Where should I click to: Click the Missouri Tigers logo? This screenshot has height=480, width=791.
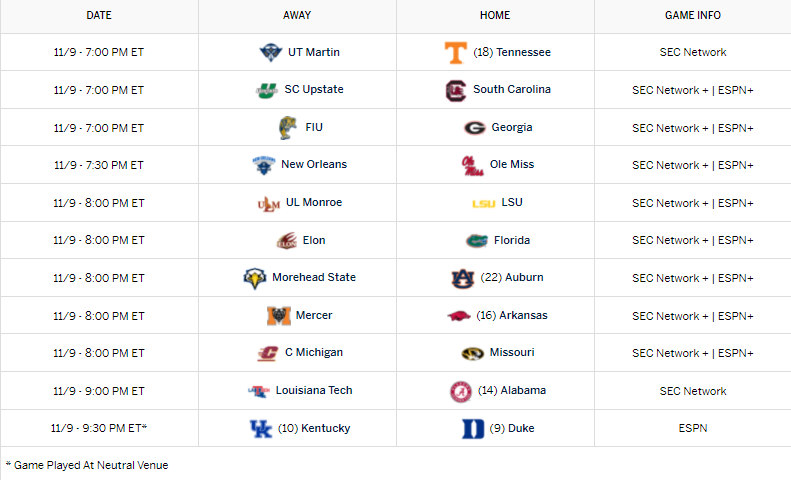click(x=473, y=353)
